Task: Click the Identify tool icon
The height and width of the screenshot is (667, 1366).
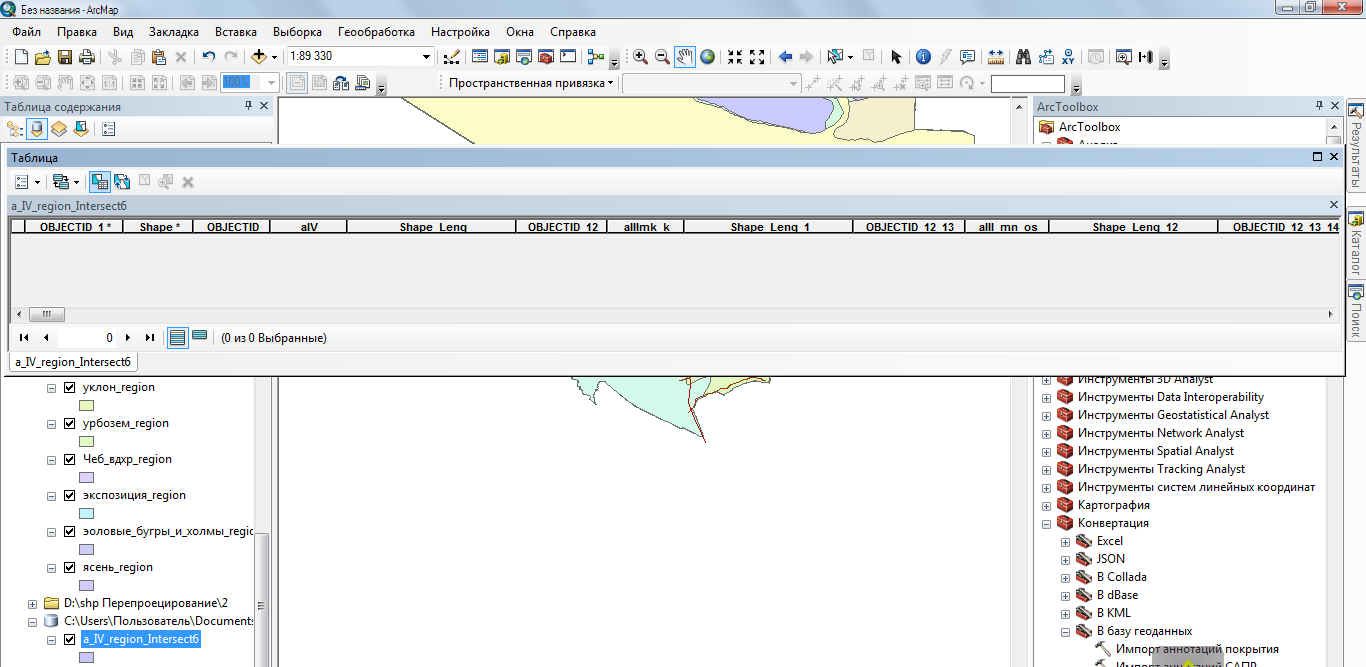Action: [923, 57]
